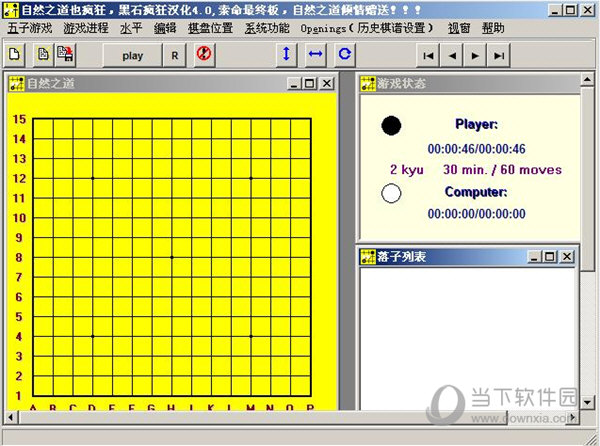This screenshot has height=446, width=600.
Task: Place a stone on star point D12
Action: (x=93, y=178)
